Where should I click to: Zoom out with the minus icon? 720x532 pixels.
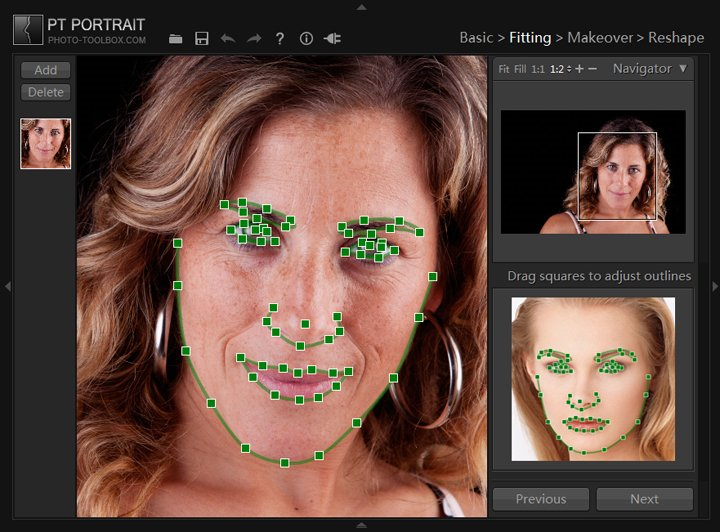pos(593,69)
